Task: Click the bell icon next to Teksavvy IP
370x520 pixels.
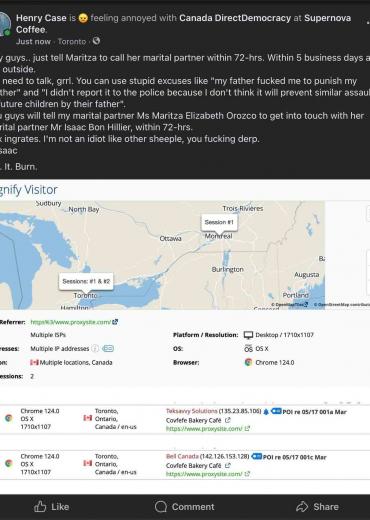Action: click(266, 412)
